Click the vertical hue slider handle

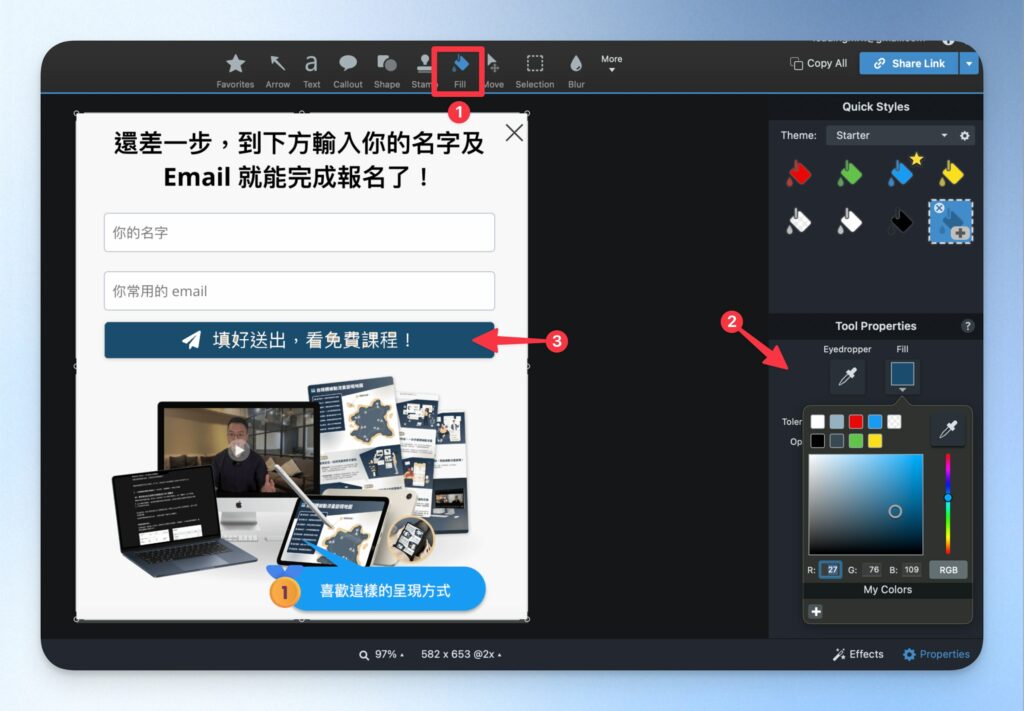tap(948, 498)
